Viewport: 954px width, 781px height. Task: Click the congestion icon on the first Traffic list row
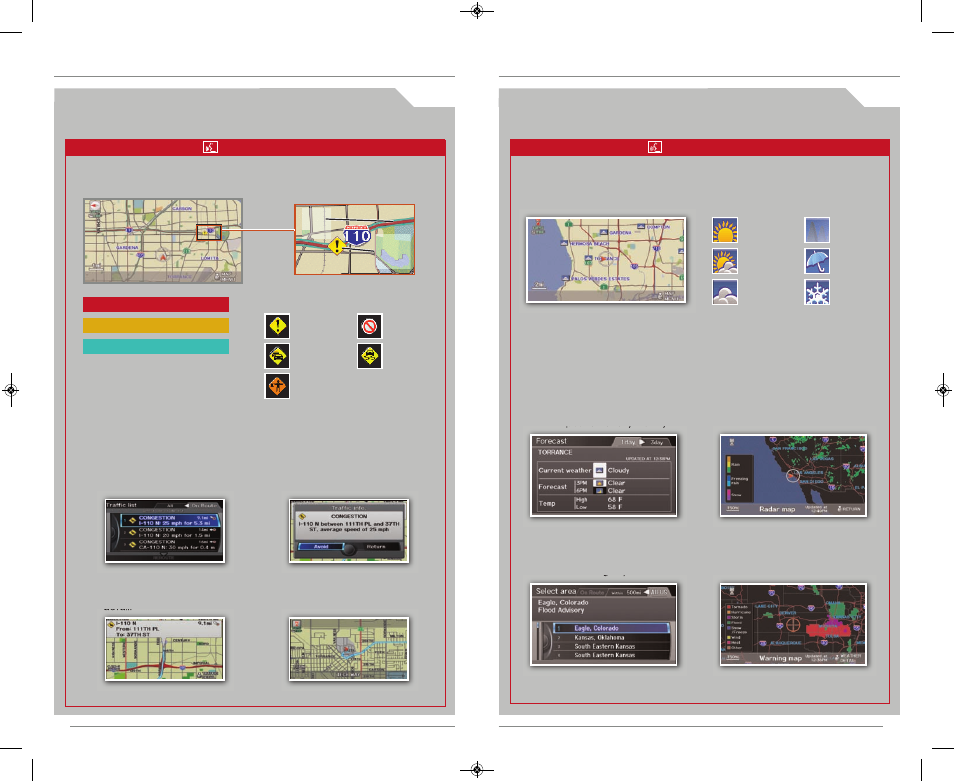point(131,520)
